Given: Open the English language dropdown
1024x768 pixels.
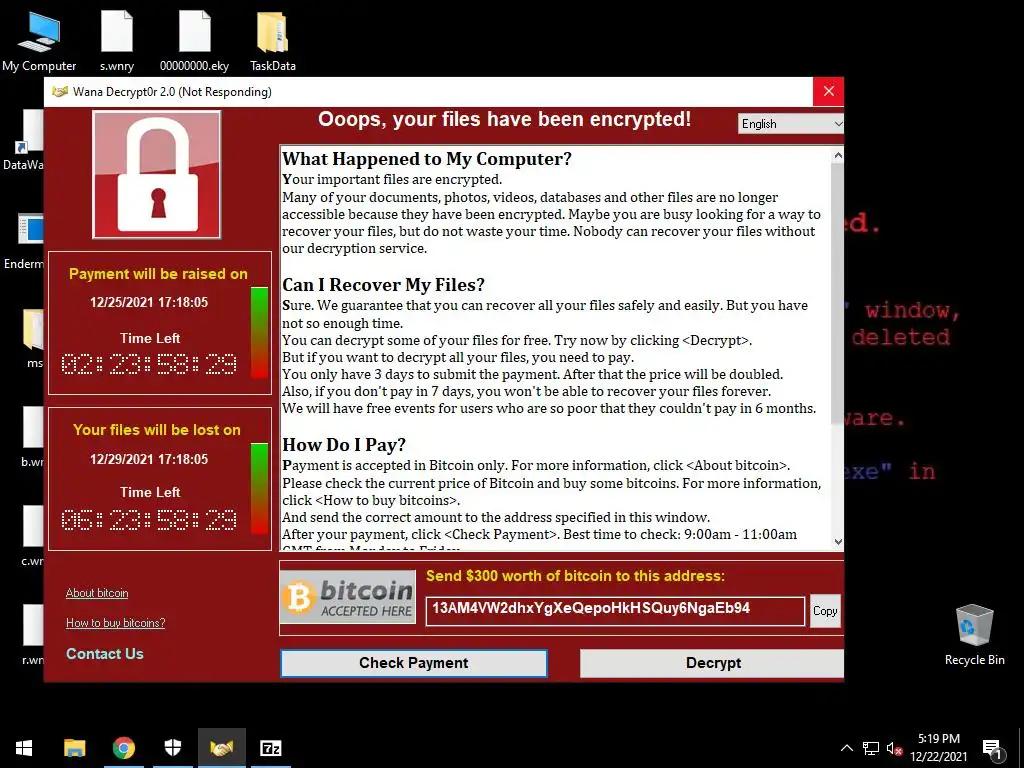Looking at the screenshot, I should coord(791,123).
